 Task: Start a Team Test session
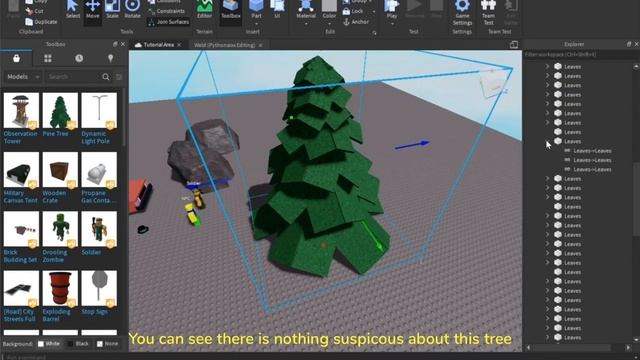click(x=488, y=12)
